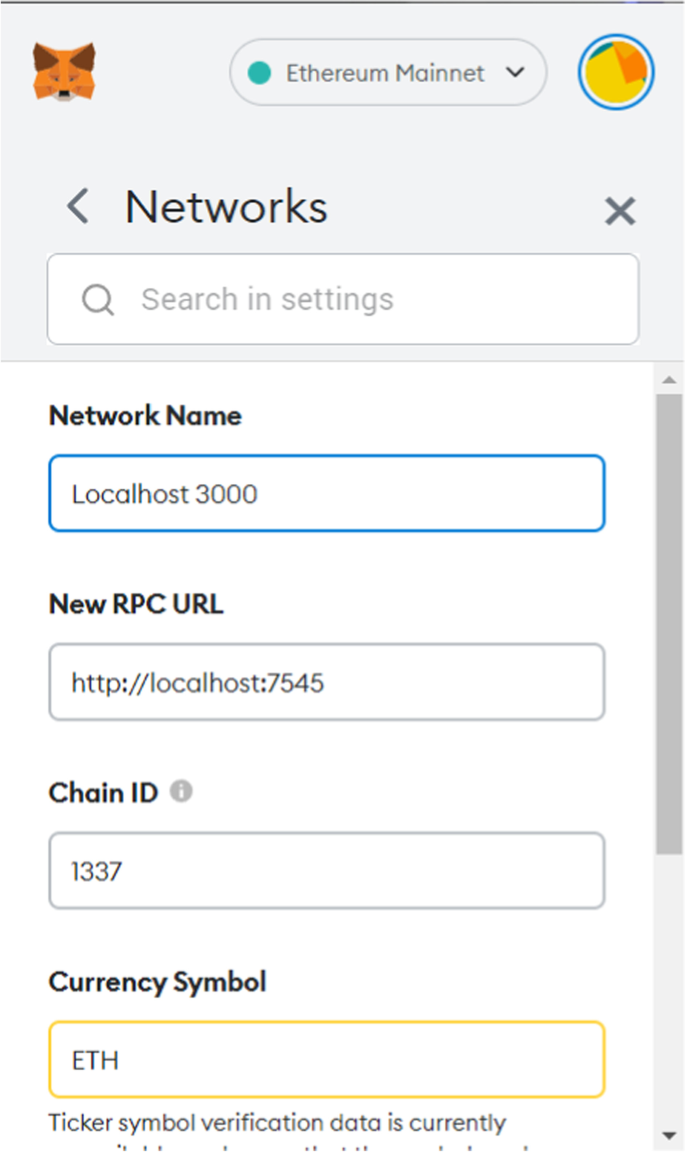Click the MetaMask fox logo
Screen dimensions: 685x1152
[64, 71]
